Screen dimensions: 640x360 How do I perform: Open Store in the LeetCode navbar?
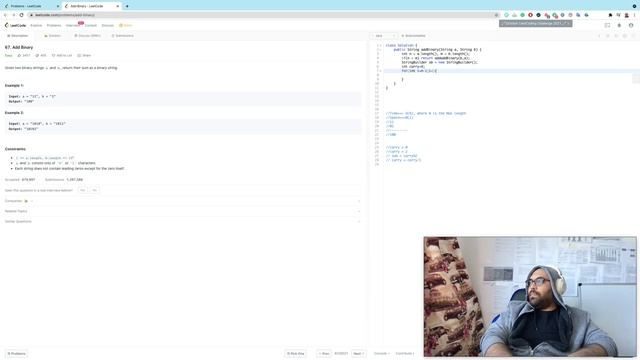[x=126, y=25]
